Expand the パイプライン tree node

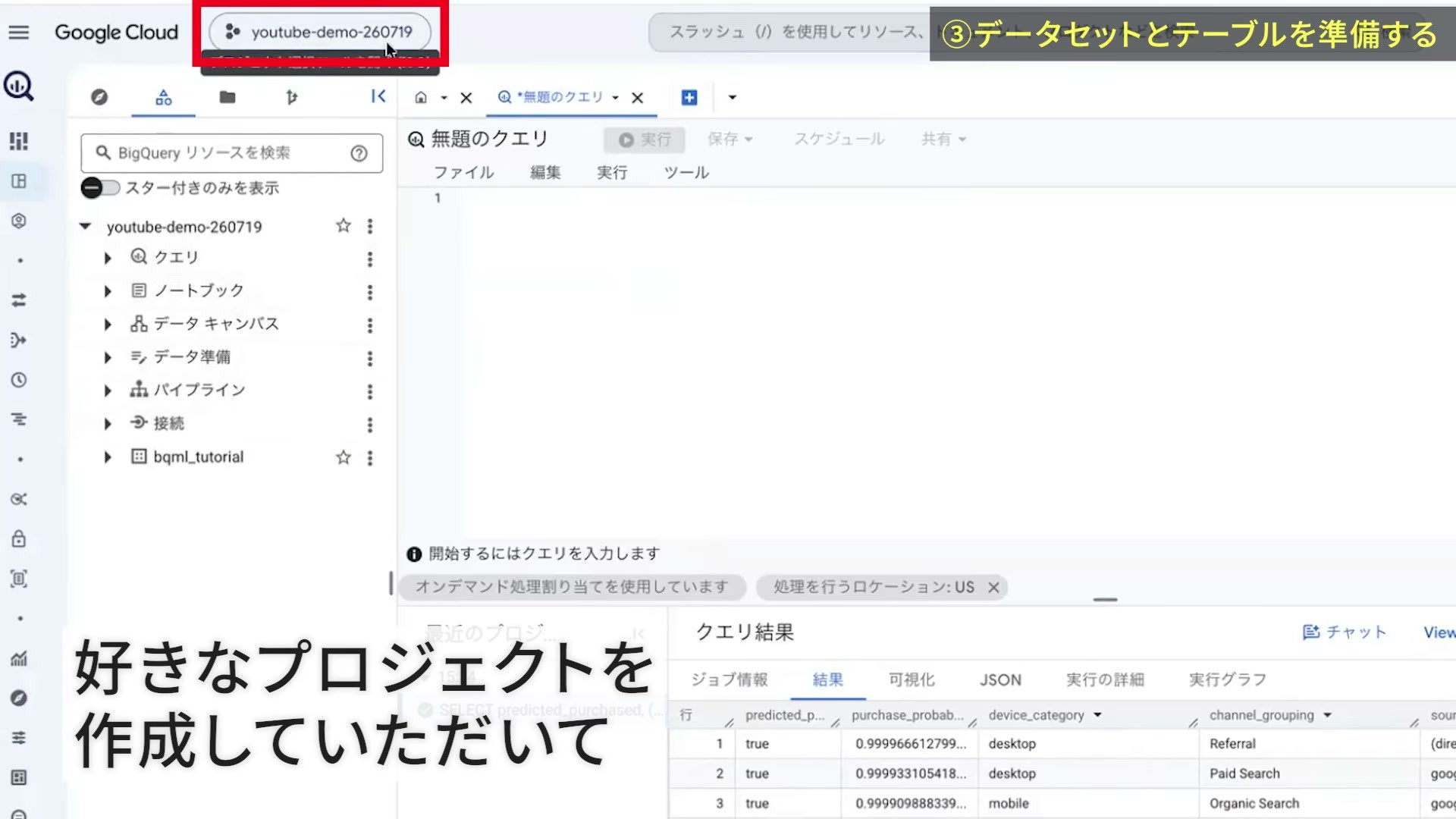(x=108, y=391)
